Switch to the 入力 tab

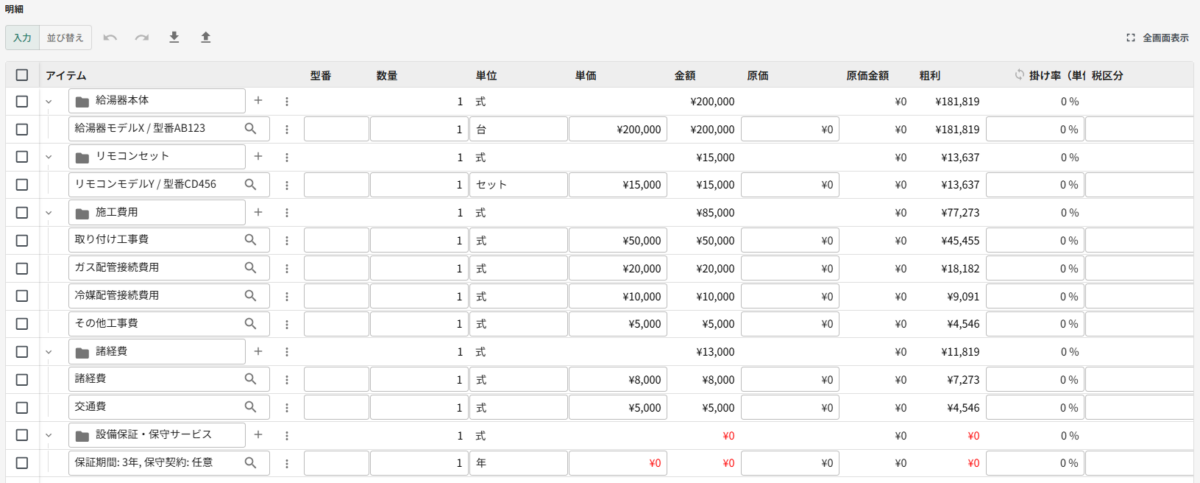point(22,38)
